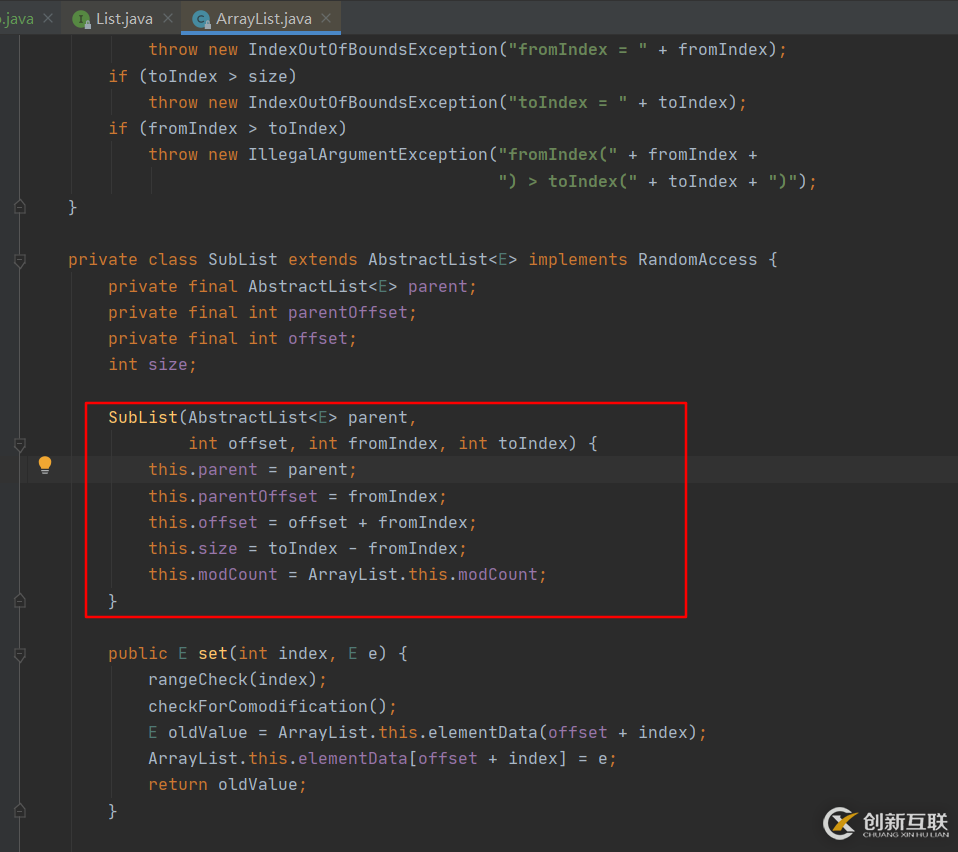Image resolution: width=958 pixels, height=852 pixels.
Task: Place cursor on 'if (toIndex > size)'
Action: coord(203,76)
